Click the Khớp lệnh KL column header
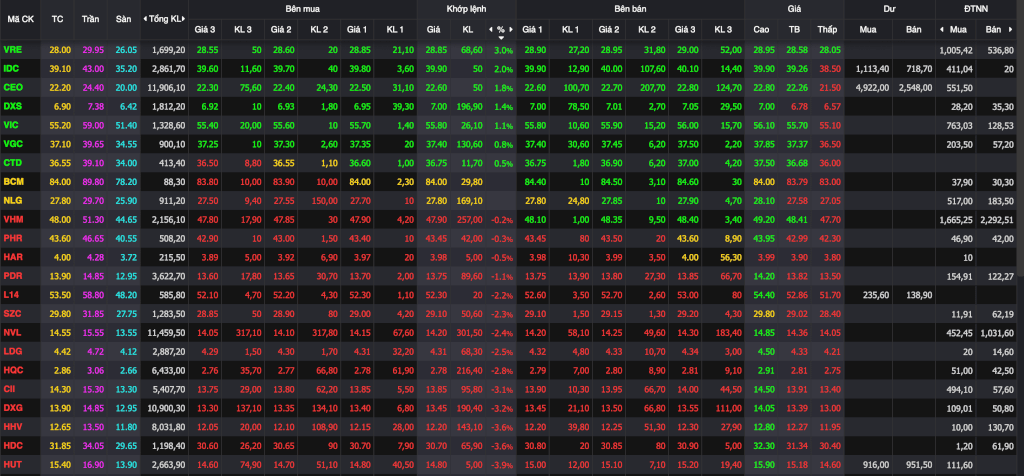The image size is (1024, 476). pos(468,29)
